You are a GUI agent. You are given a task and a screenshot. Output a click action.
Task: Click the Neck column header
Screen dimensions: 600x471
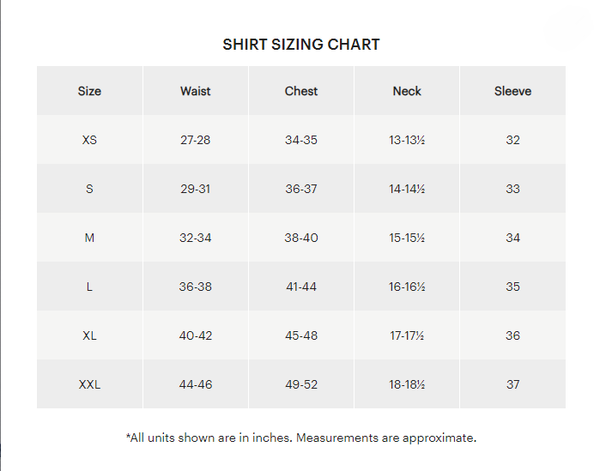[407, 91]
